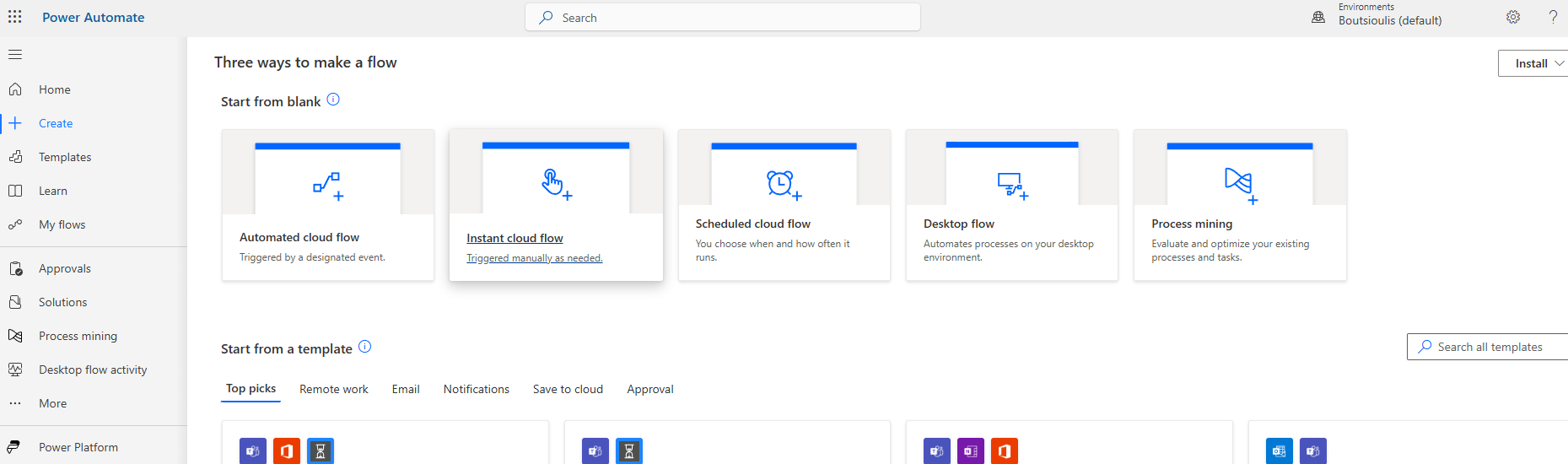Viewport: 1568px width, 464px height.
Task: Select the Scheduled cloud flow card title
Action: (753, 224)
